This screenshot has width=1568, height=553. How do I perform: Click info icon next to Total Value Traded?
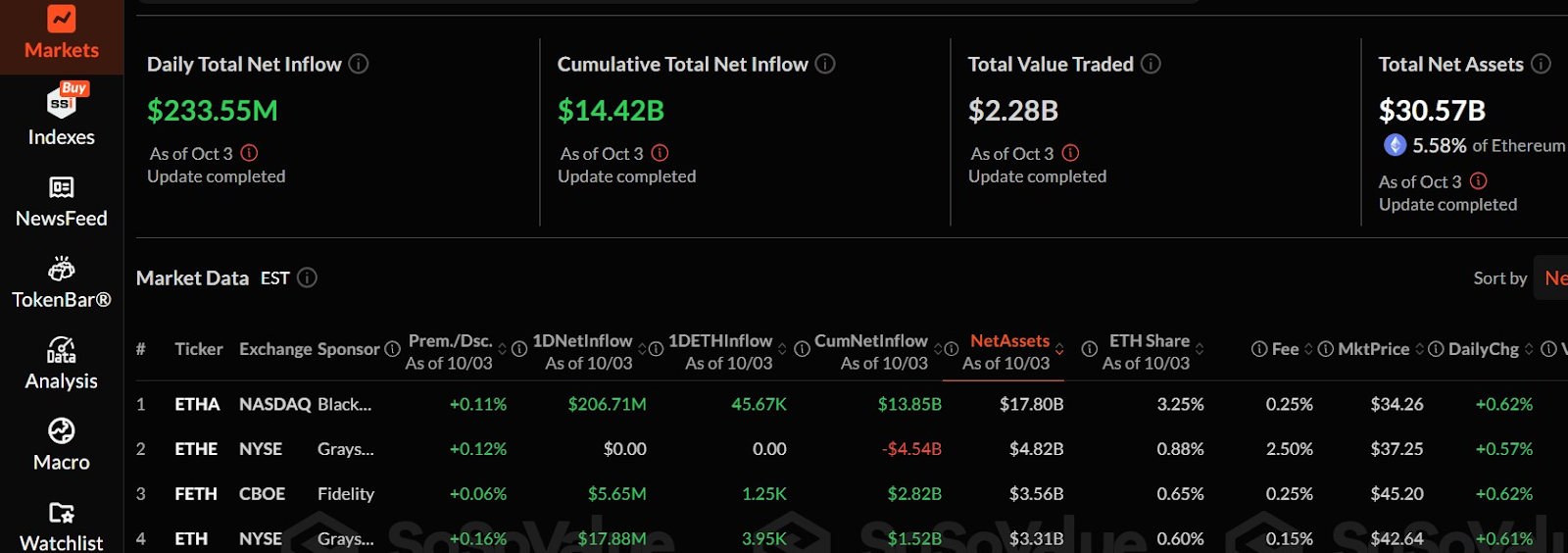(1151, 64)
